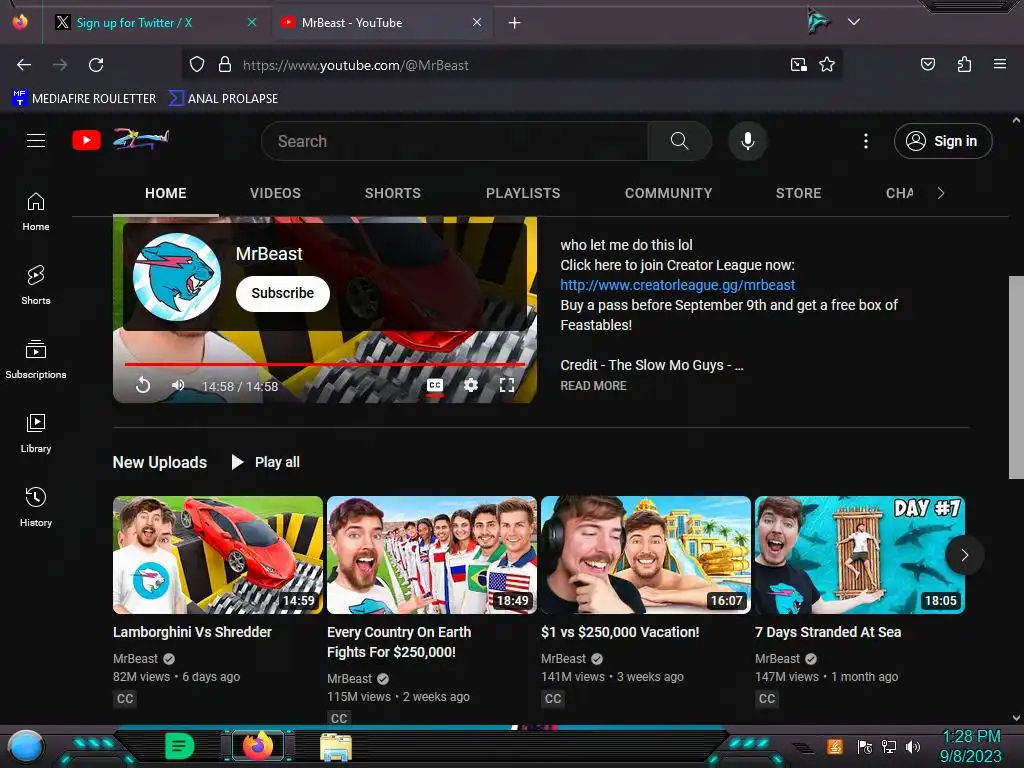Bookmark this page with star icon
1024x768 pixels.
pyautogui.click(x=827, y=65)
